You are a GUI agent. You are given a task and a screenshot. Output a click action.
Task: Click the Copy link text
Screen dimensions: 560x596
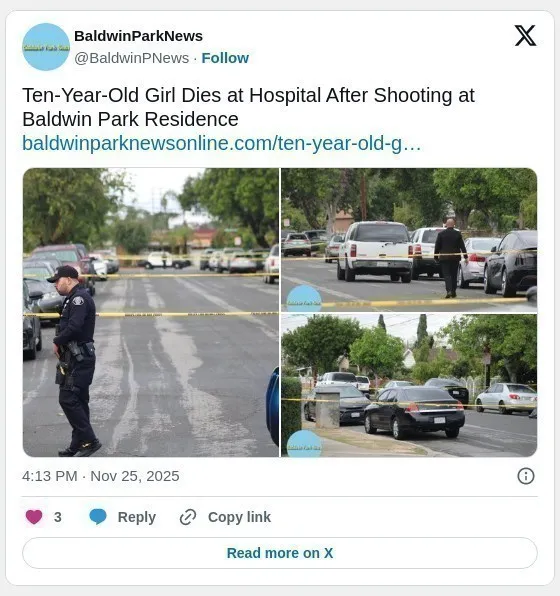(x=240, y=517)
